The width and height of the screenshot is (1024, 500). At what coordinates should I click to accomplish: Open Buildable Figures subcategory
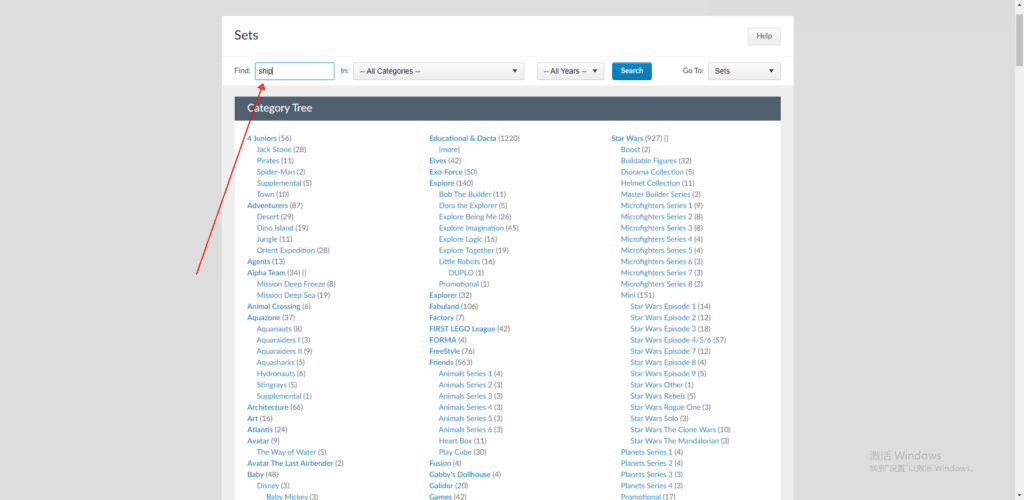648,161
